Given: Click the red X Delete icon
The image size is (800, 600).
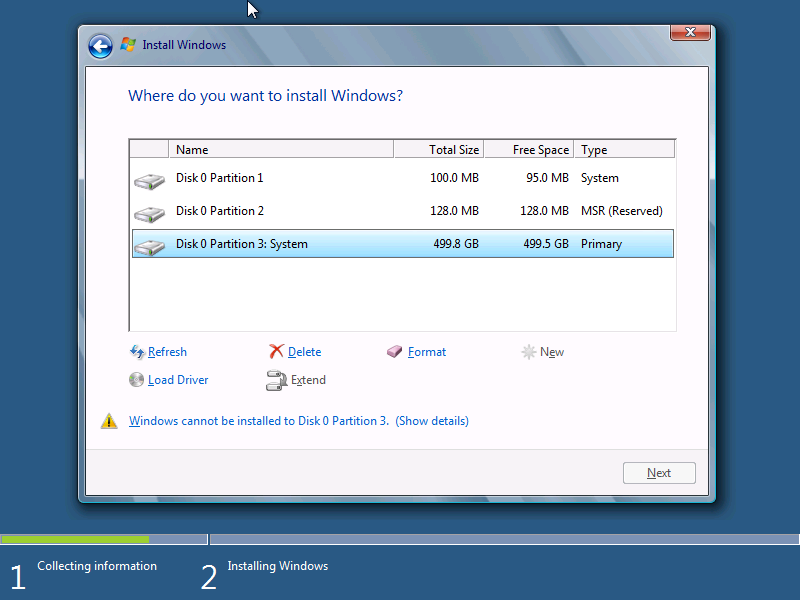Looking at the screenshot, I should point(276,352).
